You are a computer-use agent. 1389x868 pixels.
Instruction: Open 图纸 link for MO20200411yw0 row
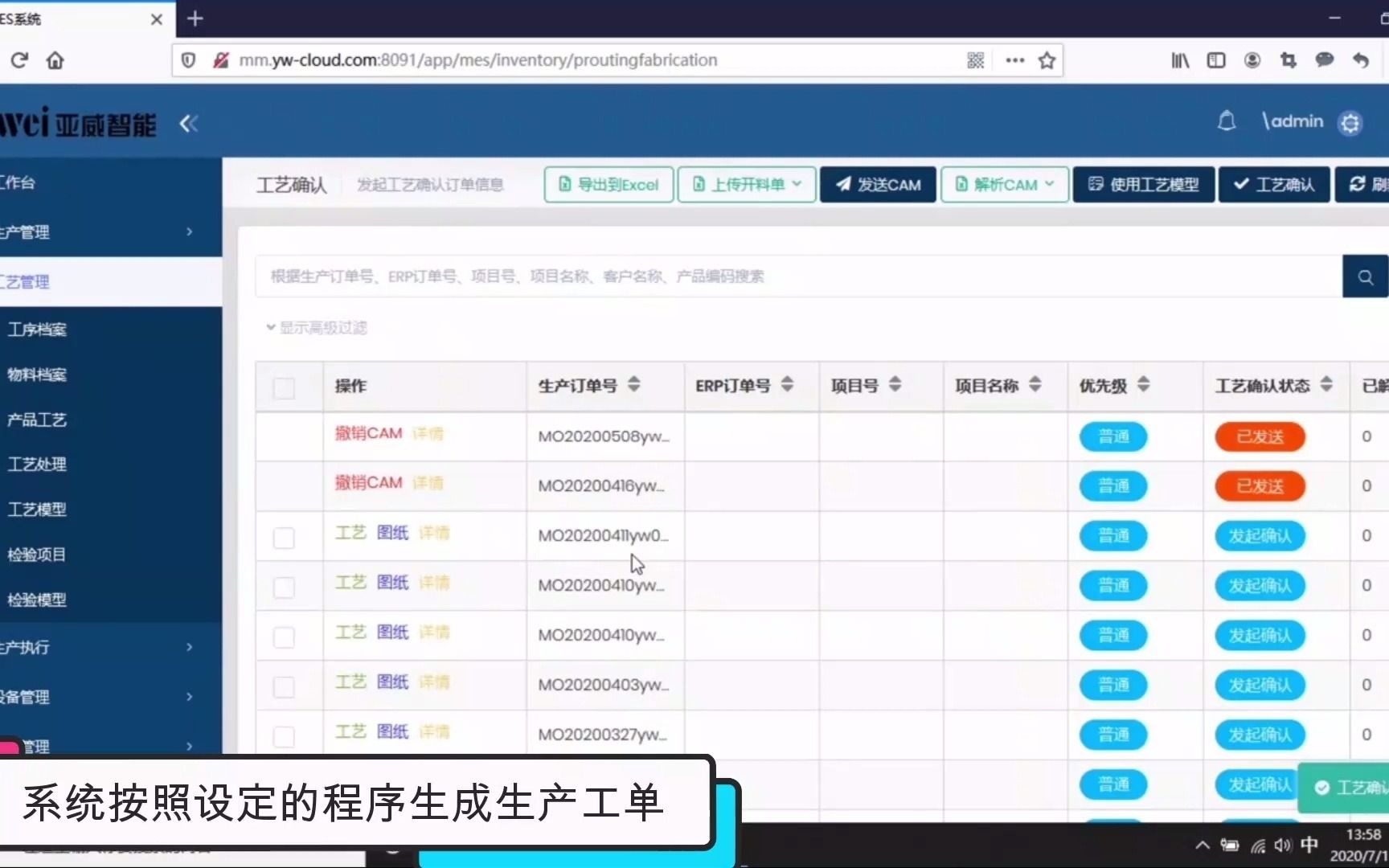(393, 533)
